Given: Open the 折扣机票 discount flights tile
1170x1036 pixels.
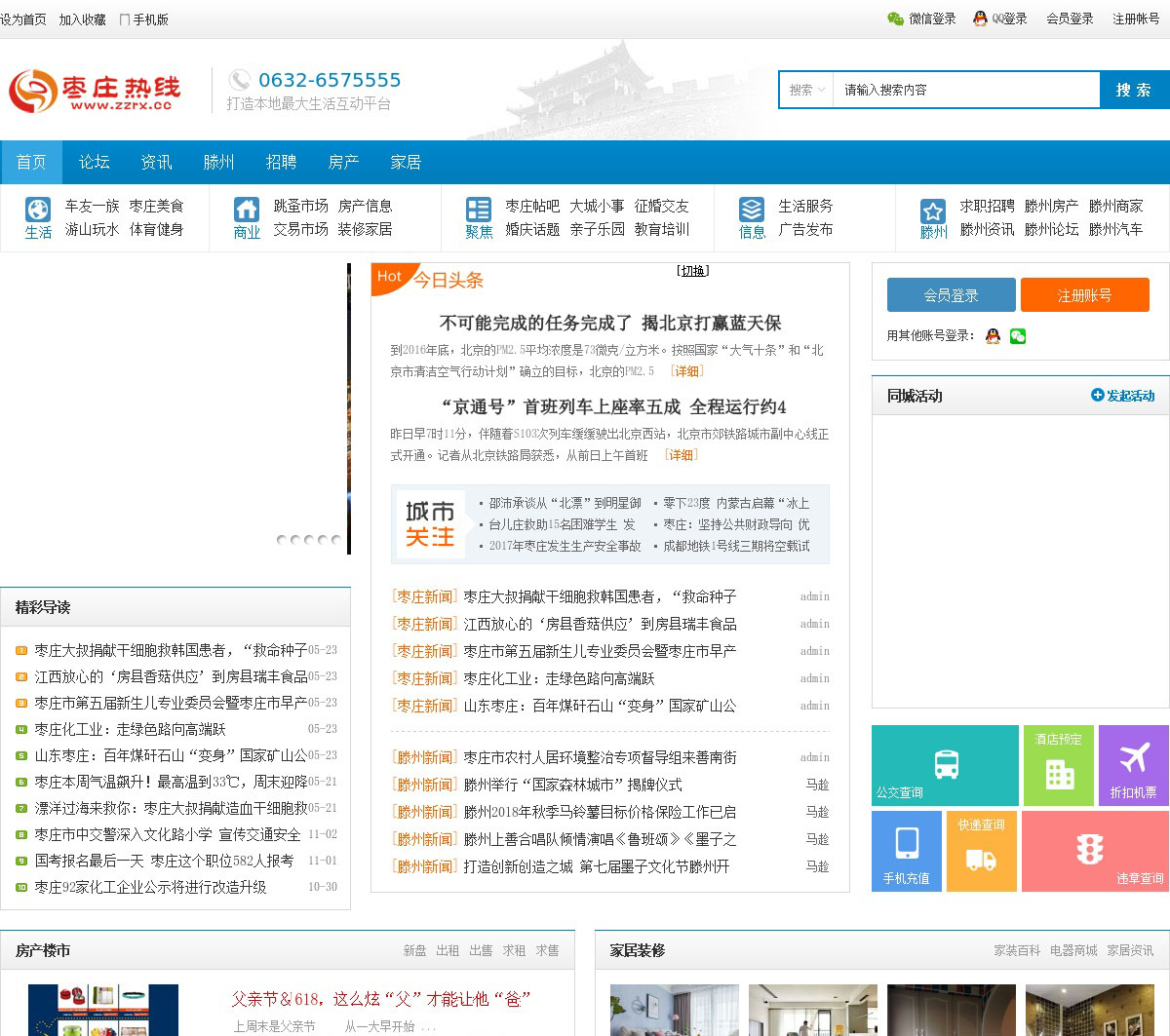Looking at the screenshot, I should 1133,765.
